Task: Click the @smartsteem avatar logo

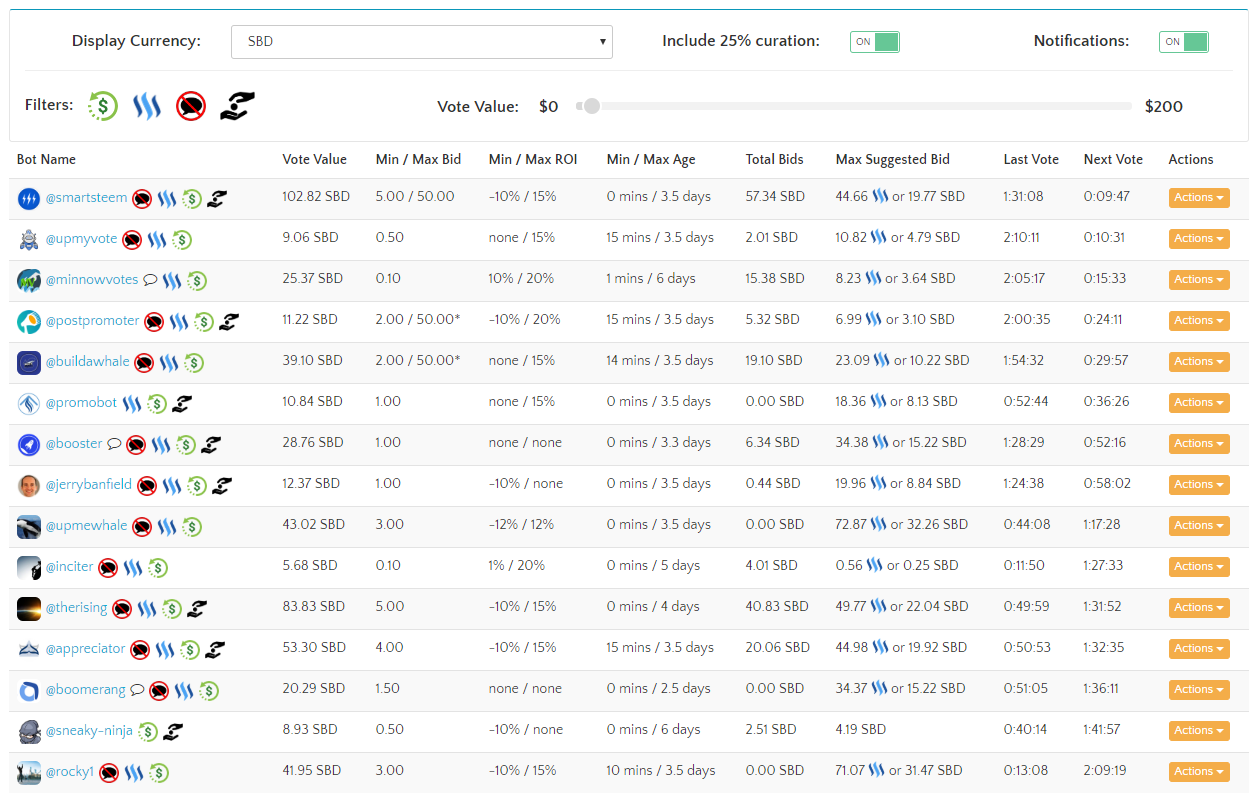Action: pyautogui.click(x=28, y=199)
